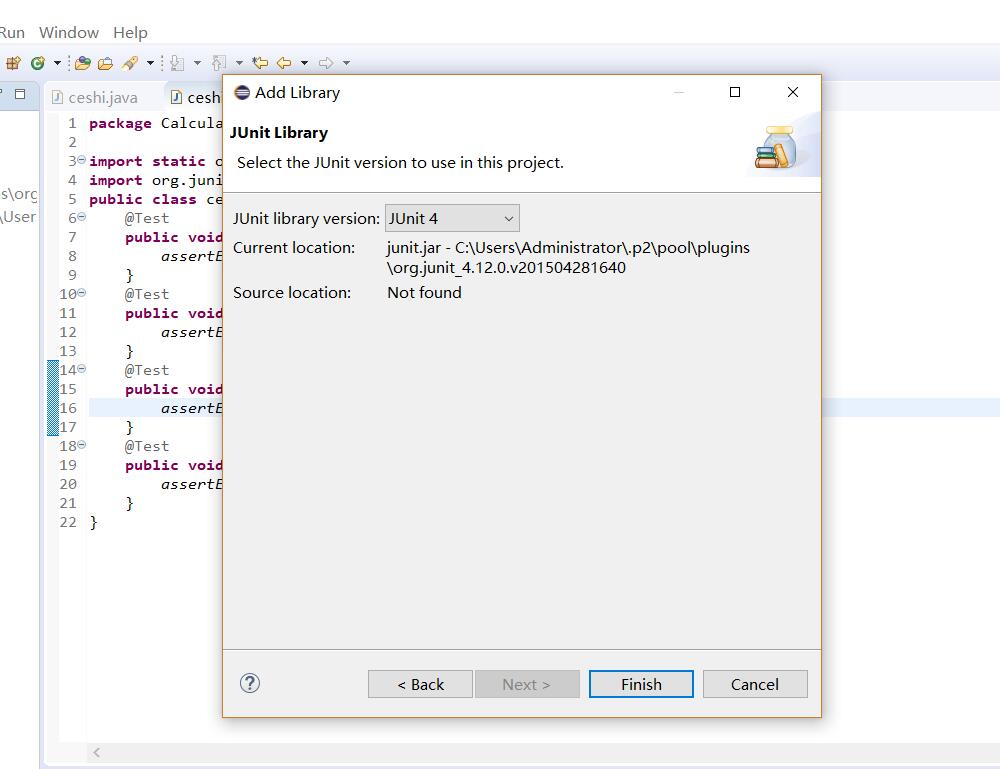Close the Add Library dialog
Image resolution: width=1000 pixels, height=769 pixels.
[793, 92]
